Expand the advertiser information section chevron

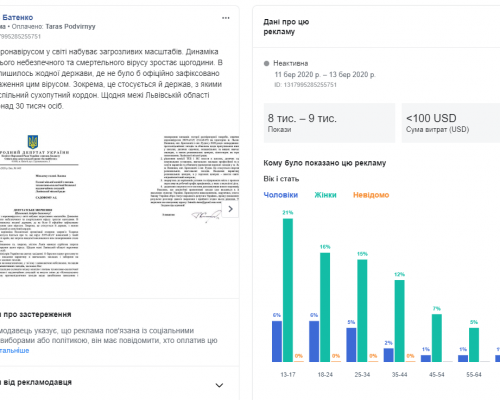coord(219,385)
